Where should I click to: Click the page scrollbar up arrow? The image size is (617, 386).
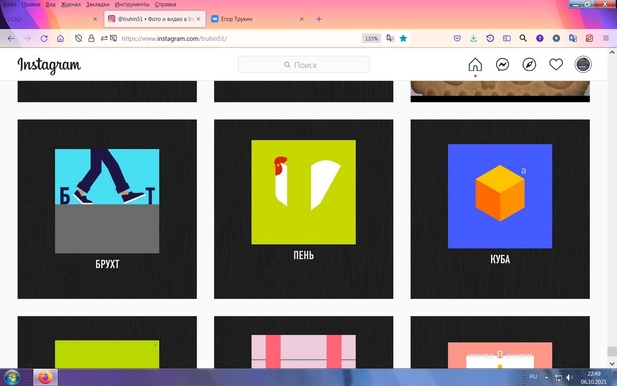(612, 52)
